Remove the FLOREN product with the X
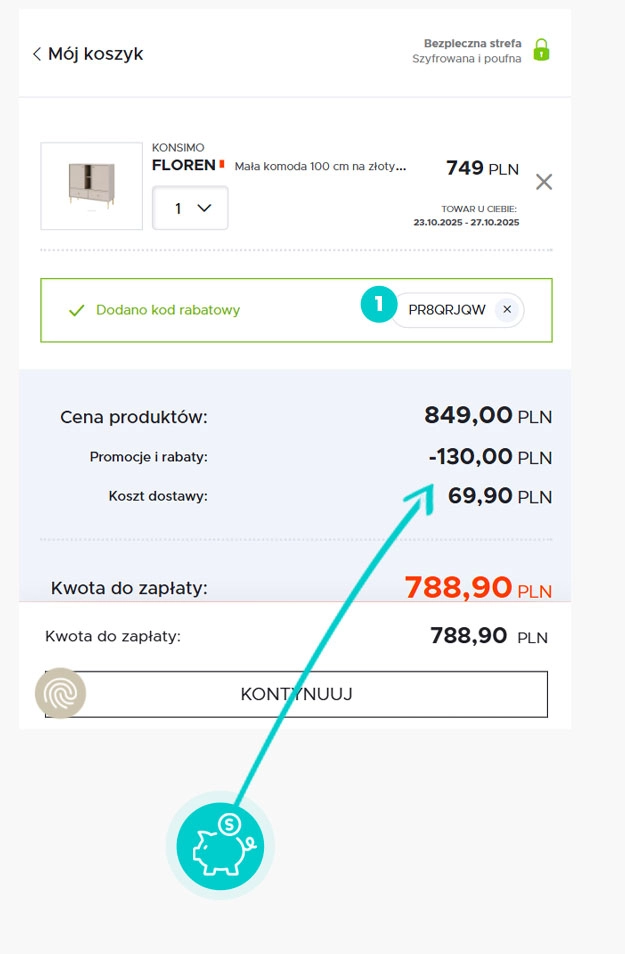This screenshot has width=625, height=954. [x=543, y=182]
